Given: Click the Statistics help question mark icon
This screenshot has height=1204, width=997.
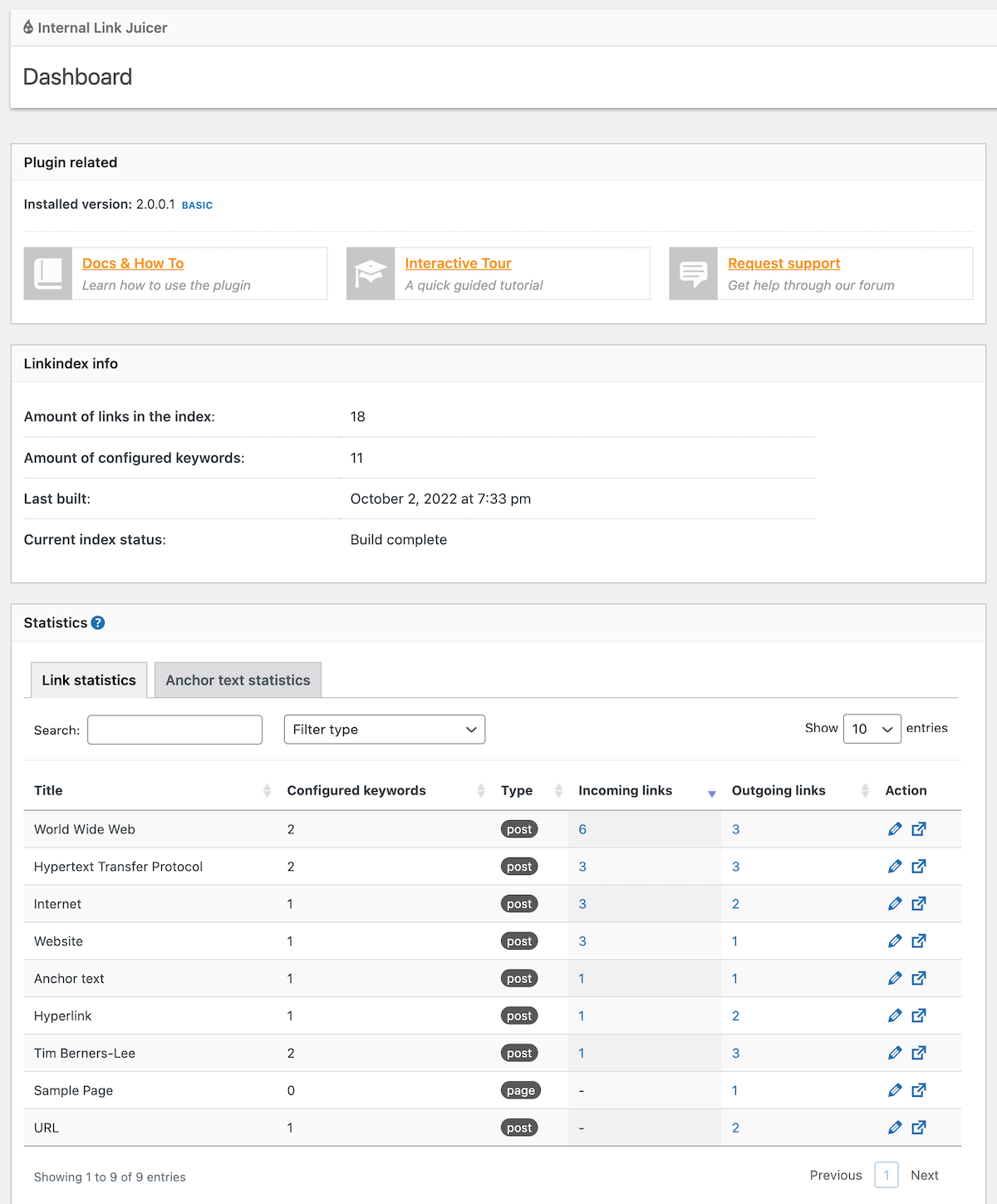Looking at the screenshot, I should pyautogui.click(x=98, y=623).
